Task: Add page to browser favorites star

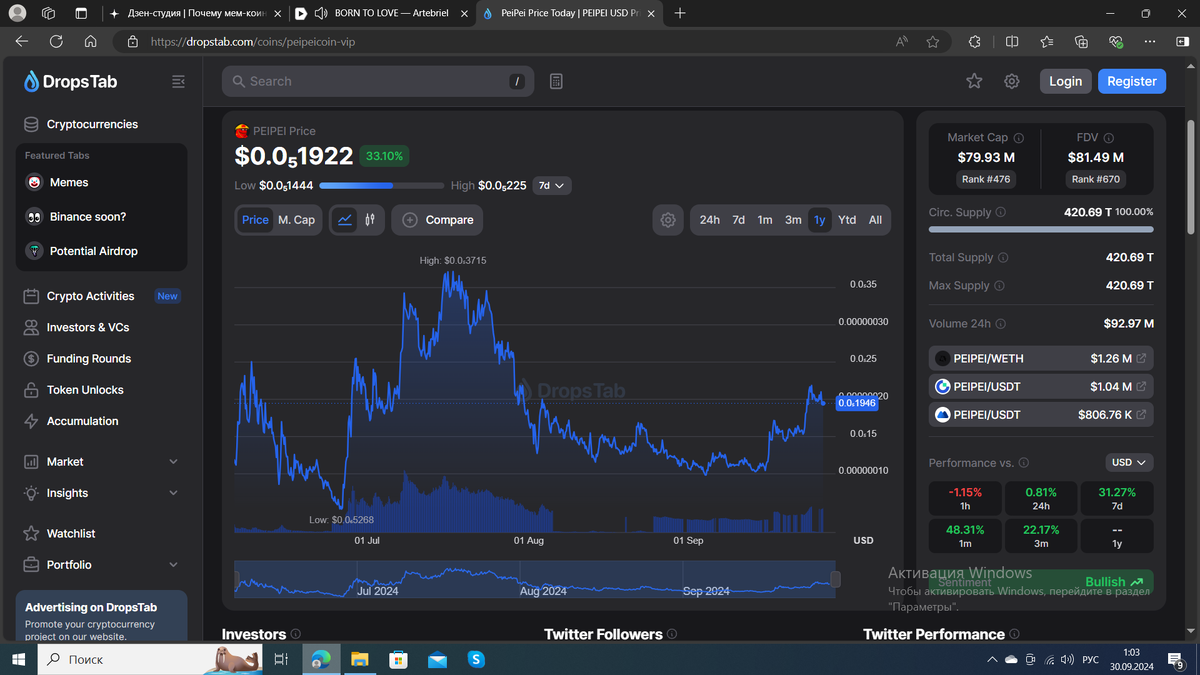Action: coord(933,42)
